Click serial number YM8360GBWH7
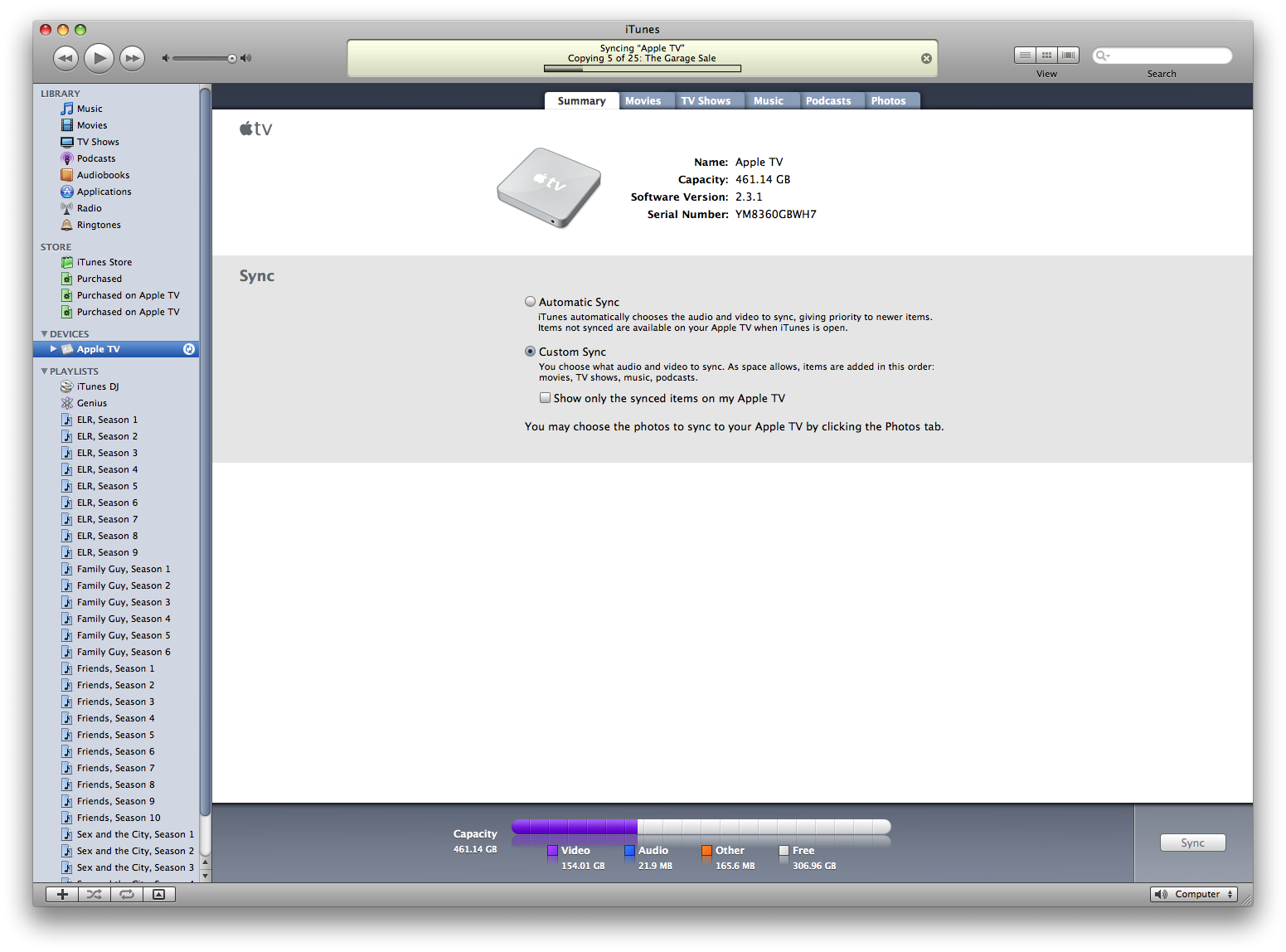Image resolution: width=1286 pixels, height=952 pixels. pos(776,214)
